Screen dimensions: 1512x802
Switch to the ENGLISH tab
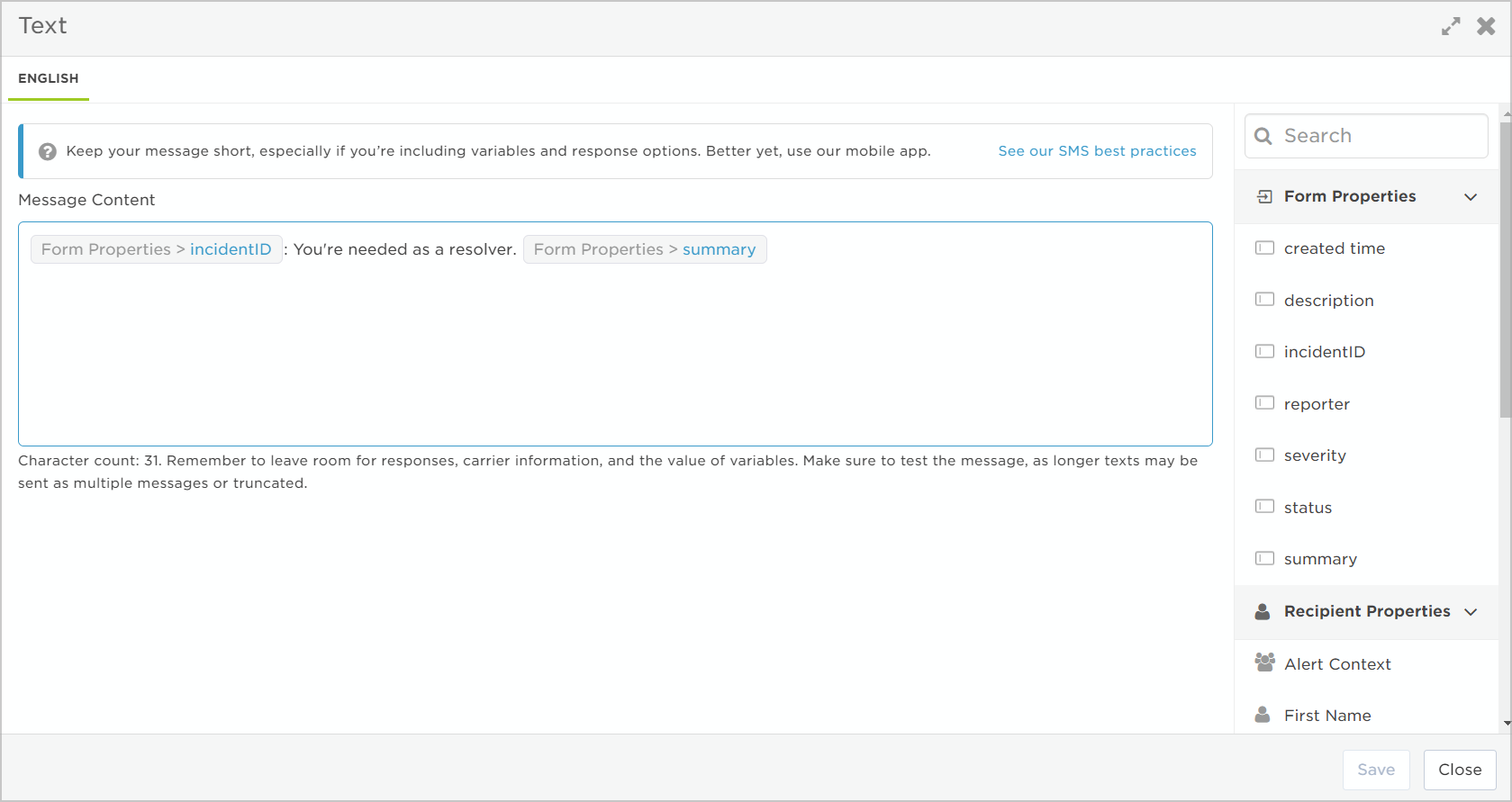(x=49, y=78)
